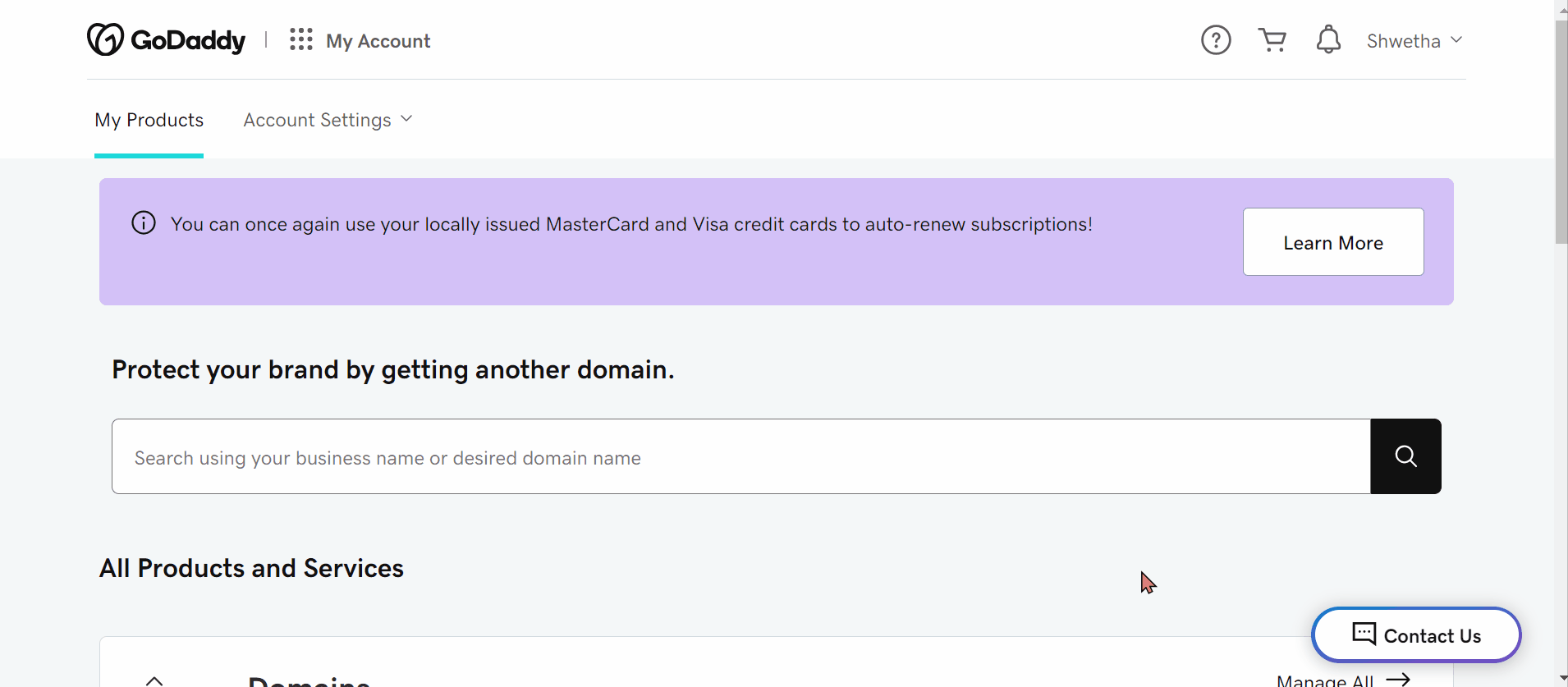Expand the Shwetha account dropdown
This screenshot has height=687, width=1568.
coord(1414,40)
